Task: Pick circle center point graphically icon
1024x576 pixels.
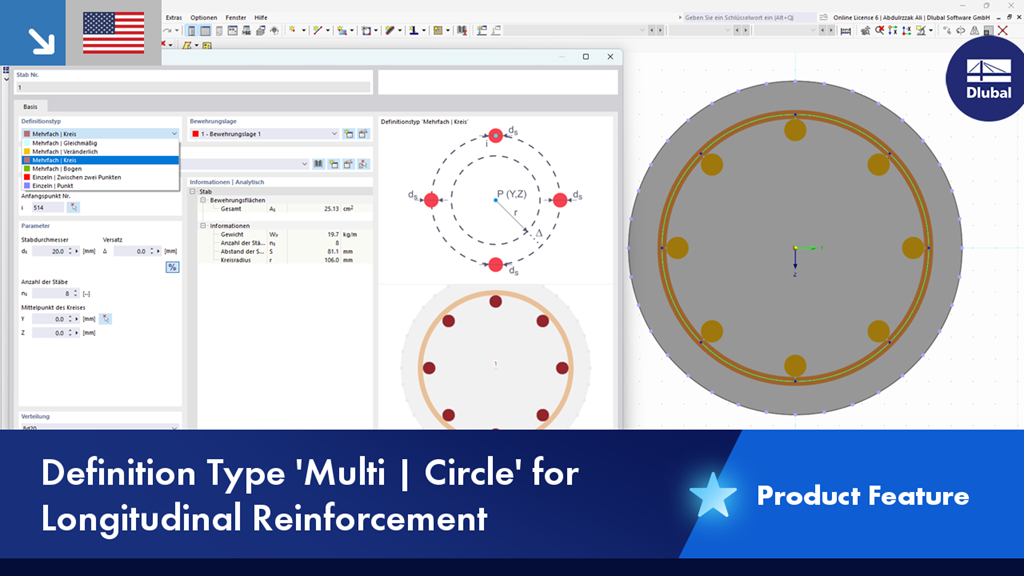Action: click(105, 319)
